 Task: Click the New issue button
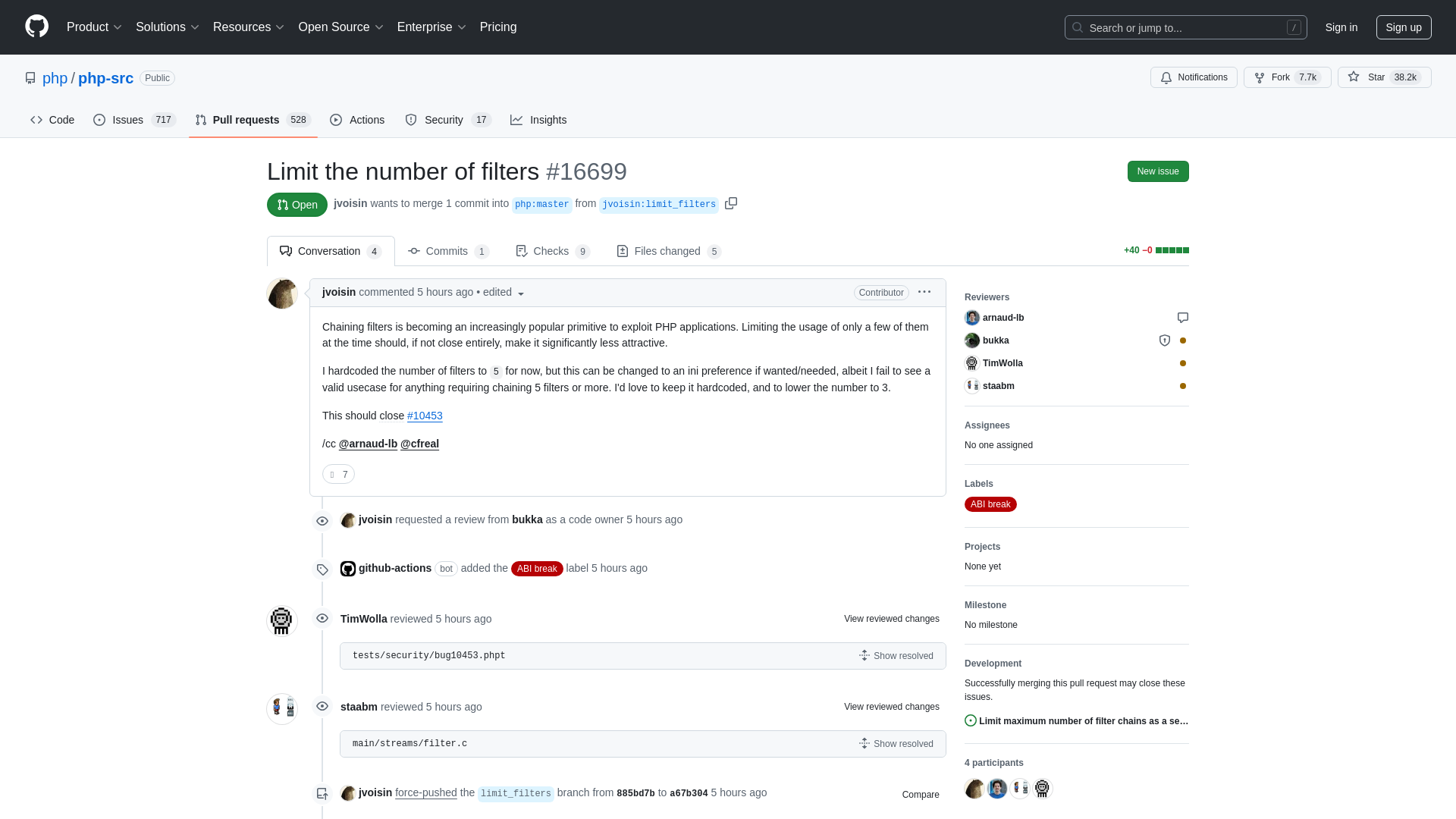1158,171
